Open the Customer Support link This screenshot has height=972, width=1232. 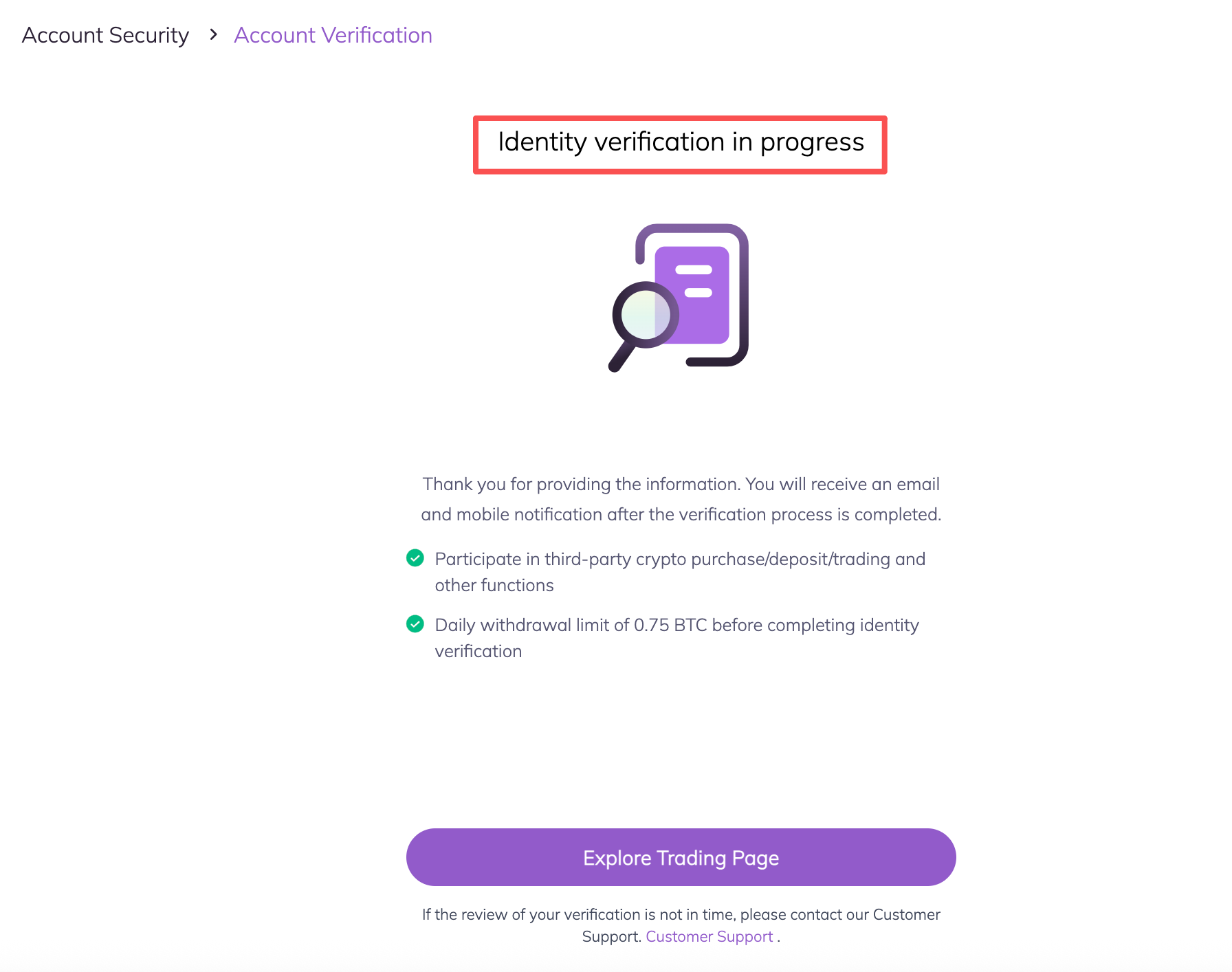click(x=709, y=936)
